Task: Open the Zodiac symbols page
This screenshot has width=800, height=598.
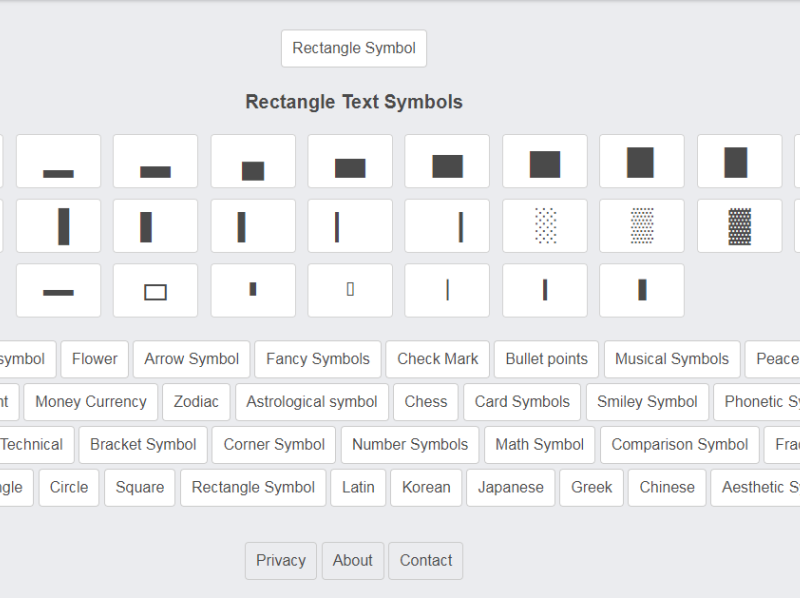Action: coord(196,402)
